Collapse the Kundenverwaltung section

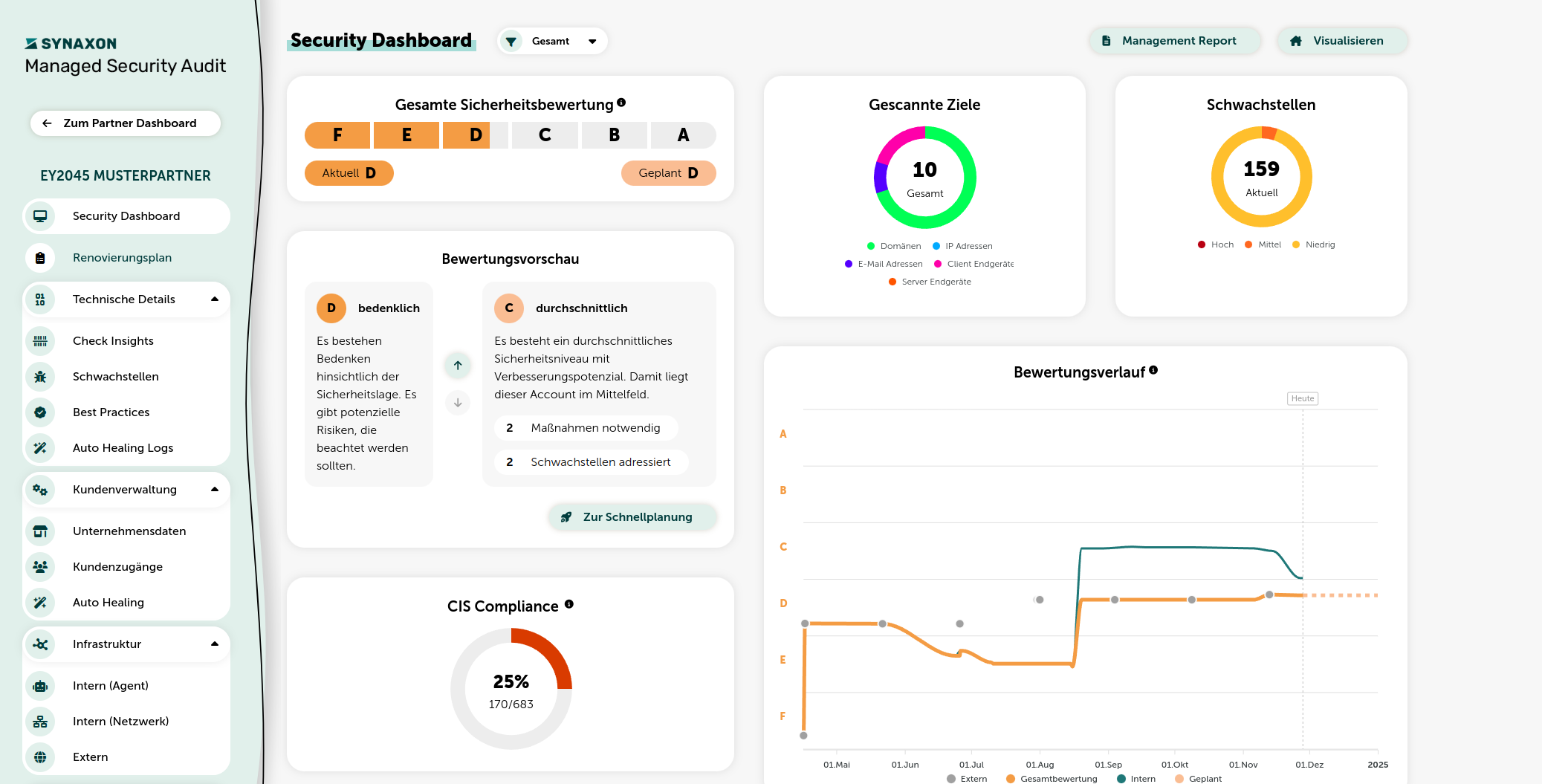coord(215,490)
